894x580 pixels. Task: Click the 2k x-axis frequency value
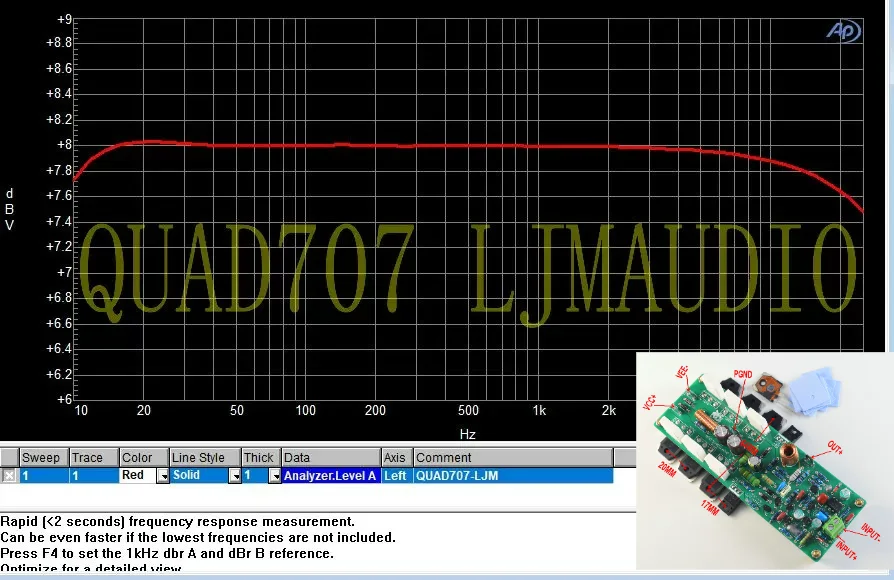click(x=609, y=410)
